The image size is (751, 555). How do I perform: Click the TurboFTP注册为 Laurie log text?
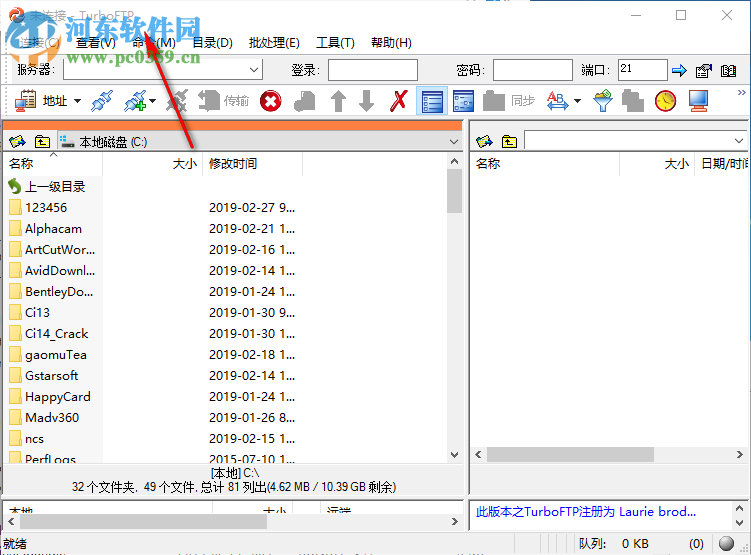pos(585,512)
